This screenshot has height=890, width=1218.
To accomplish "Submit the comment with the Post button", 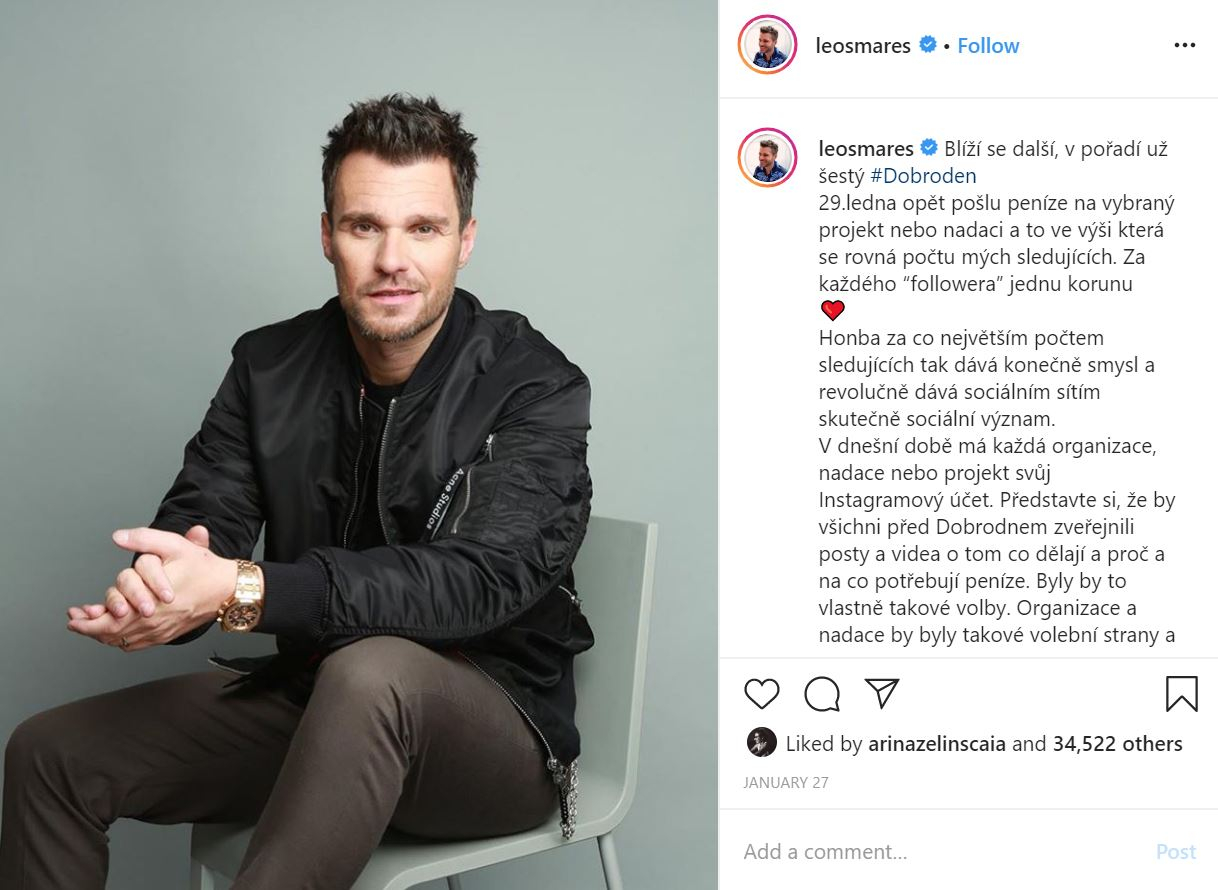I will tap(1175, 852).
